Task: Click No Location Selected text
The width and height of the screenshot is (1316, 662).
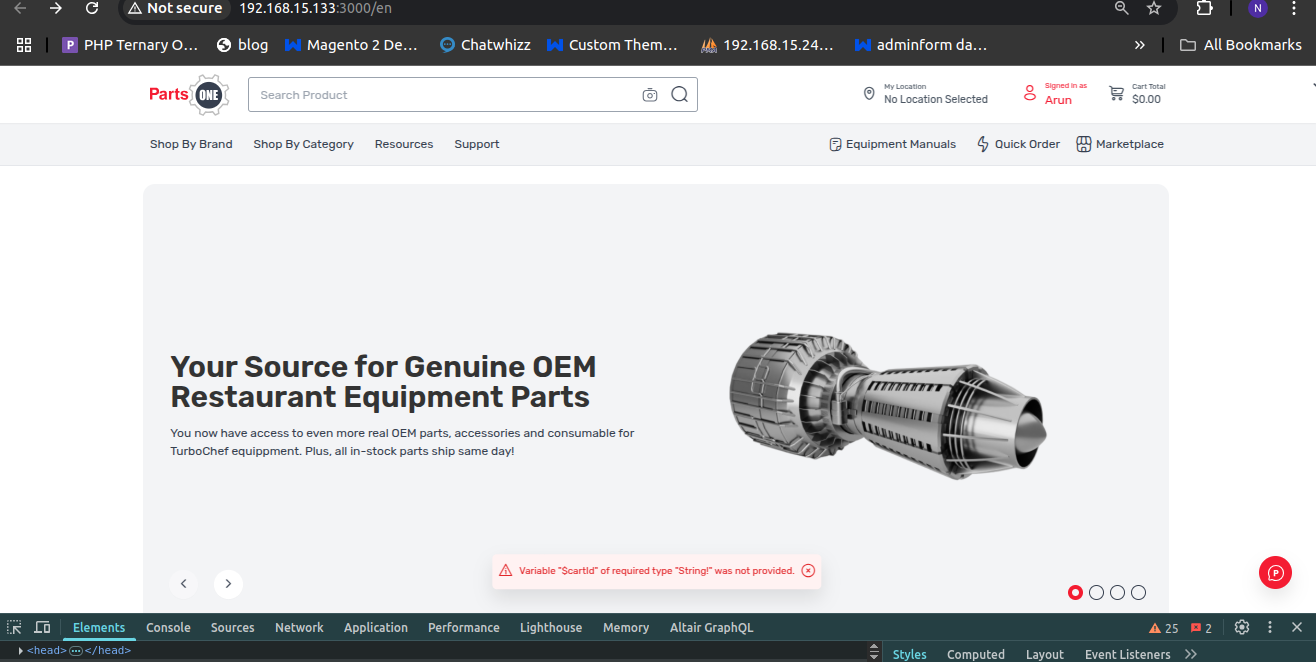Action: click(x=936, y=99)
